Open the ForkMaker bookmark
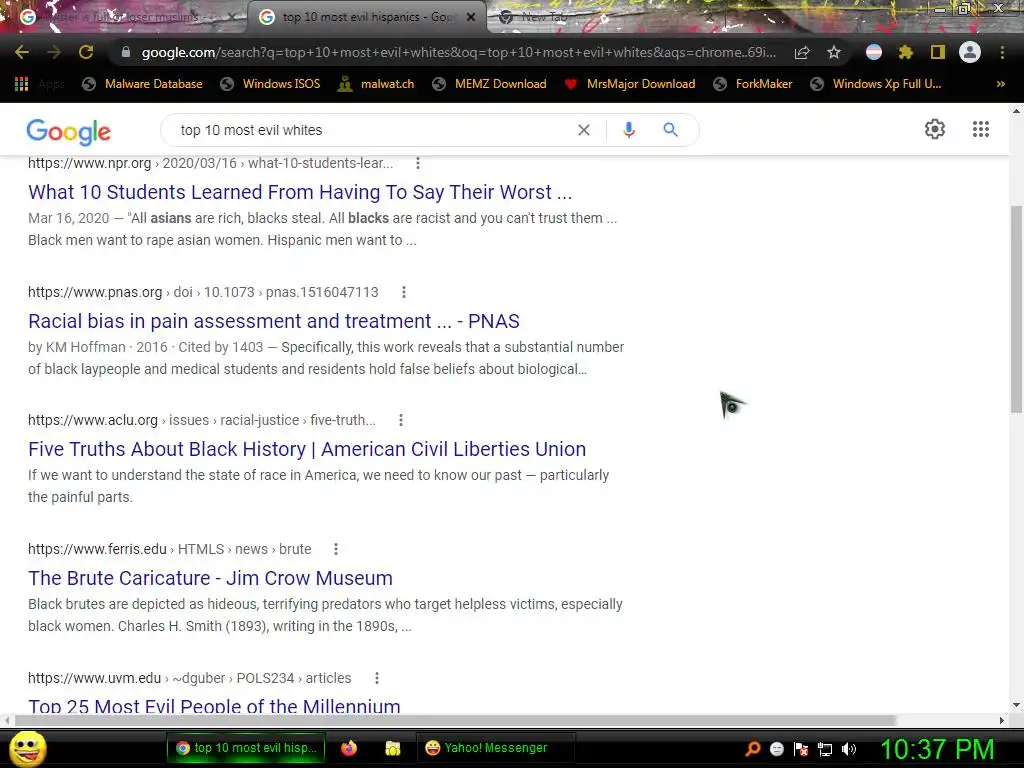 (752, 84)
